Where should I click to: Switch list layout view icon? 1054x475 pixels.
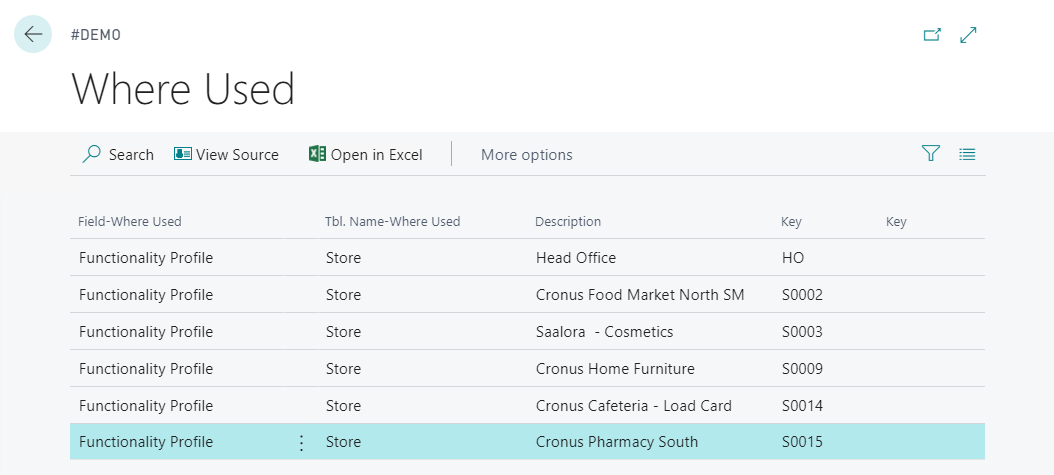[x=967, y=154]
